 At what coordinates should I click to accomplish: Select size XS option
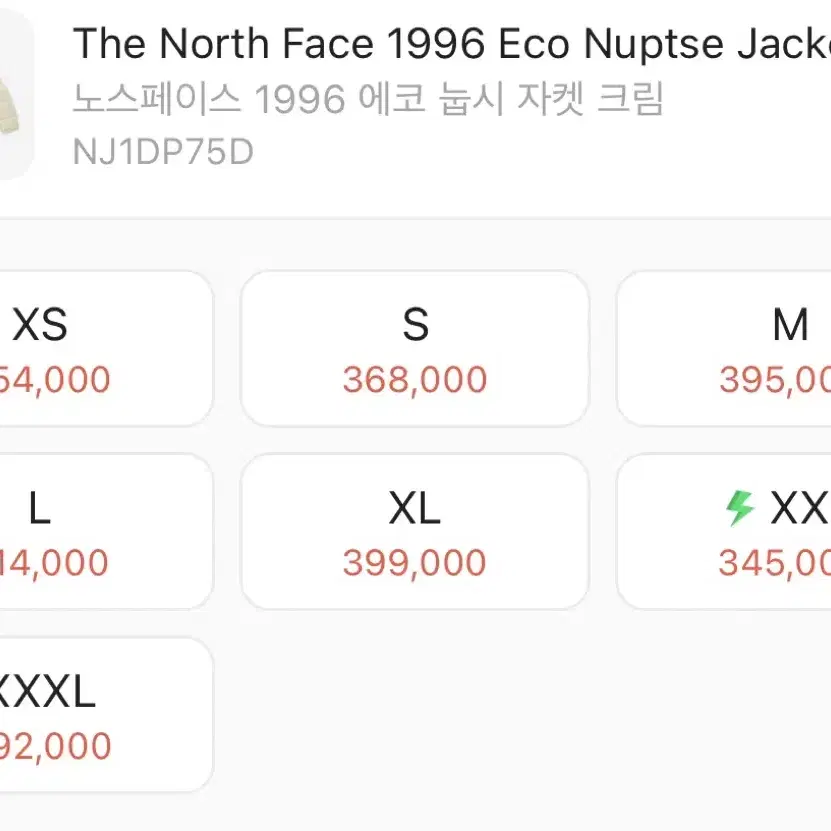106,348
